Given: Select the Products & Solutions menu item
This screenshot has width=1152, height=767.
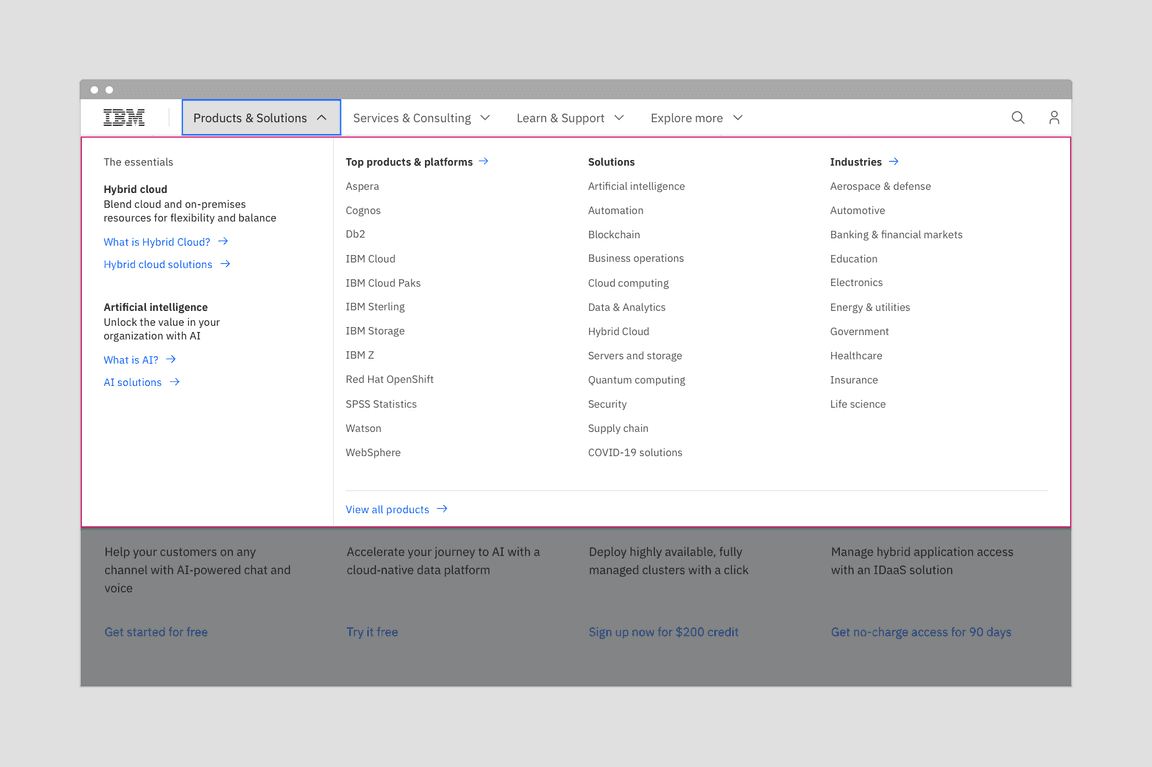Looking at the screenshot, I should tap(249, 117).
